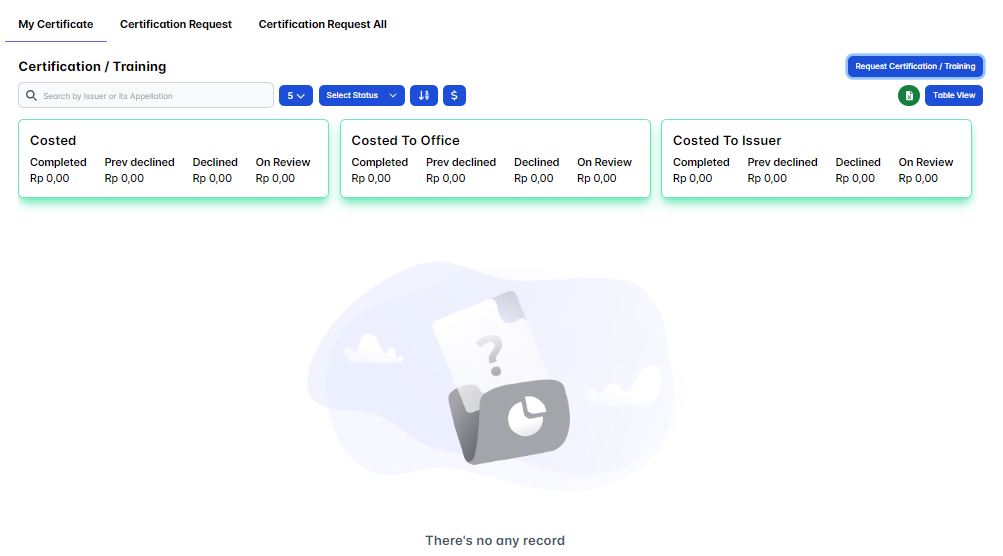Select the Costed To Issuer card title
The image size is (1003, 556).
[x=726, y=141]
